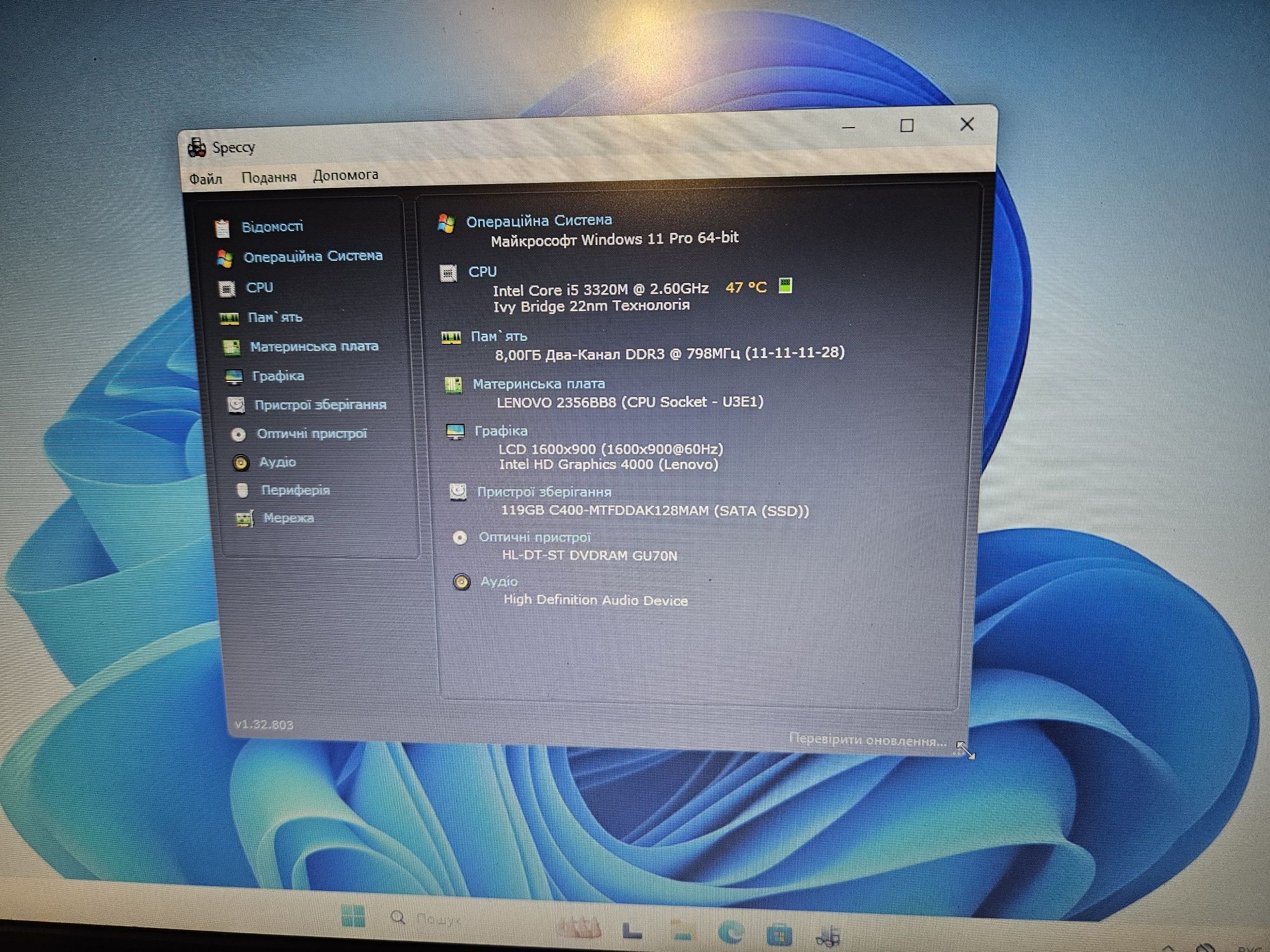Click Перевірити оновлення link
The image size is (1270, 952).
(x=867, y=740)
